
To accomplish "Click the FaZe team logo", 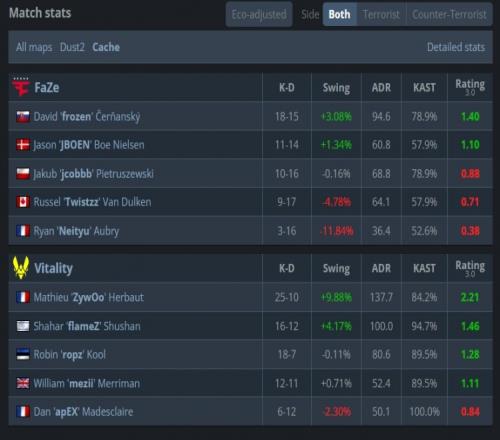I will [21, 87].
